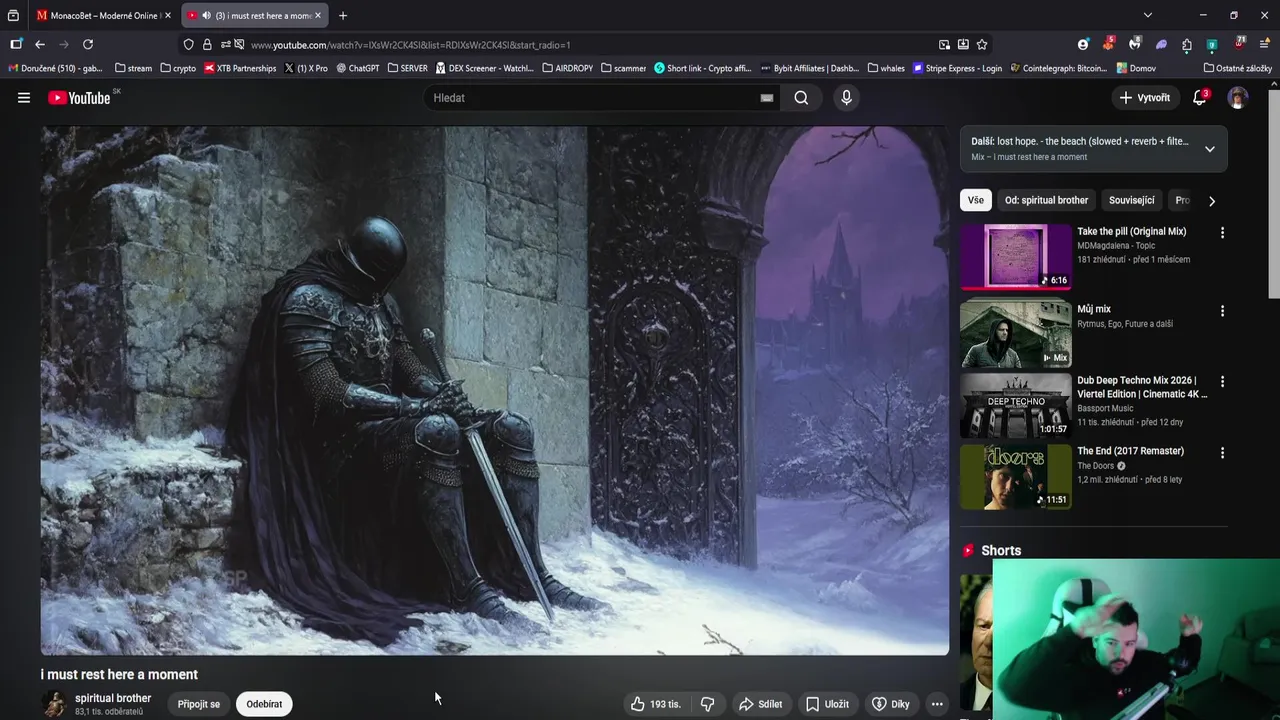Click the Uložit save button

(x=827, y=704)
